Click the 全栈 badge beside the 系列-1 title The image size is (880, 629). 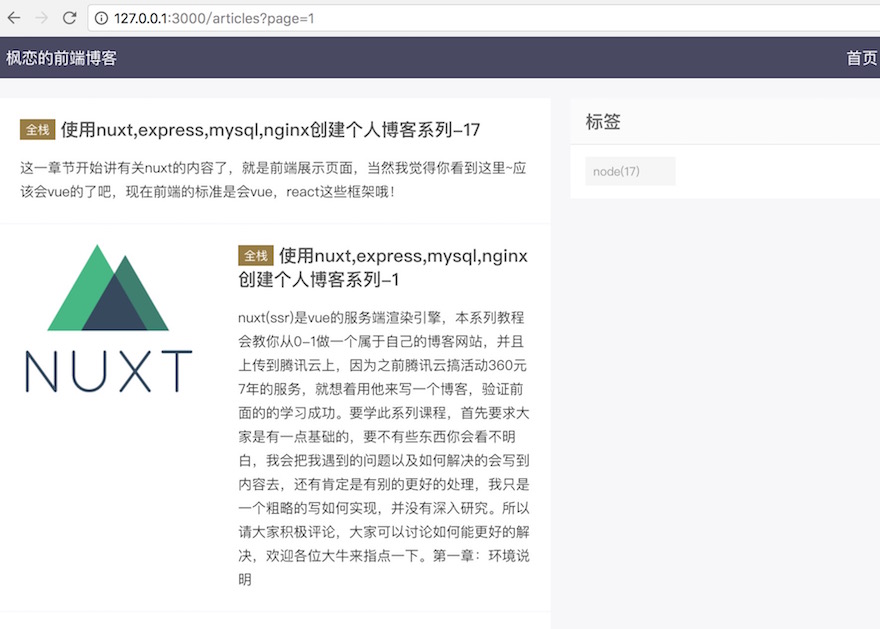tap(254, 255)
